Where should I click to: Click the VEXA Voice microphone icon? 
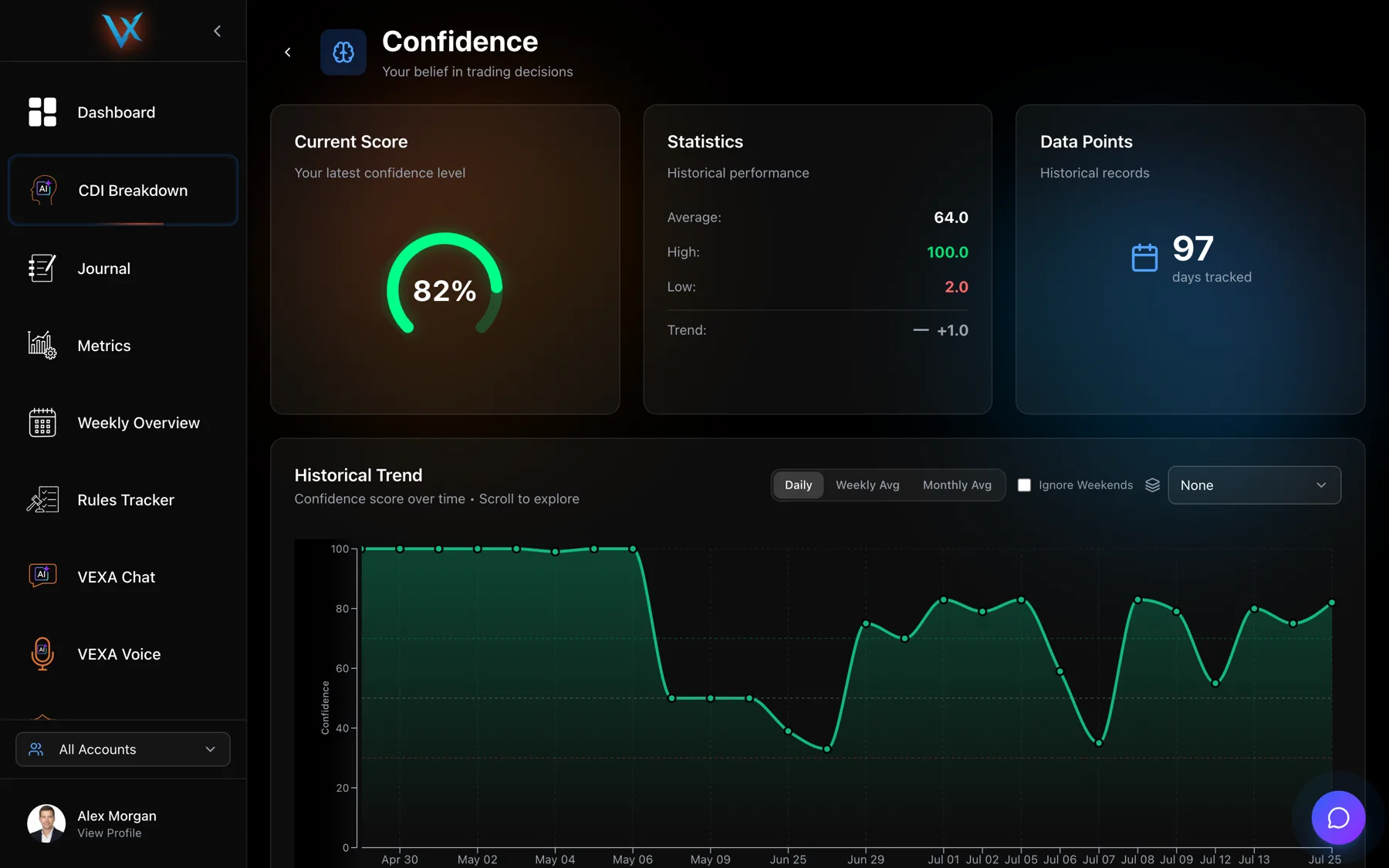(42, 654)
